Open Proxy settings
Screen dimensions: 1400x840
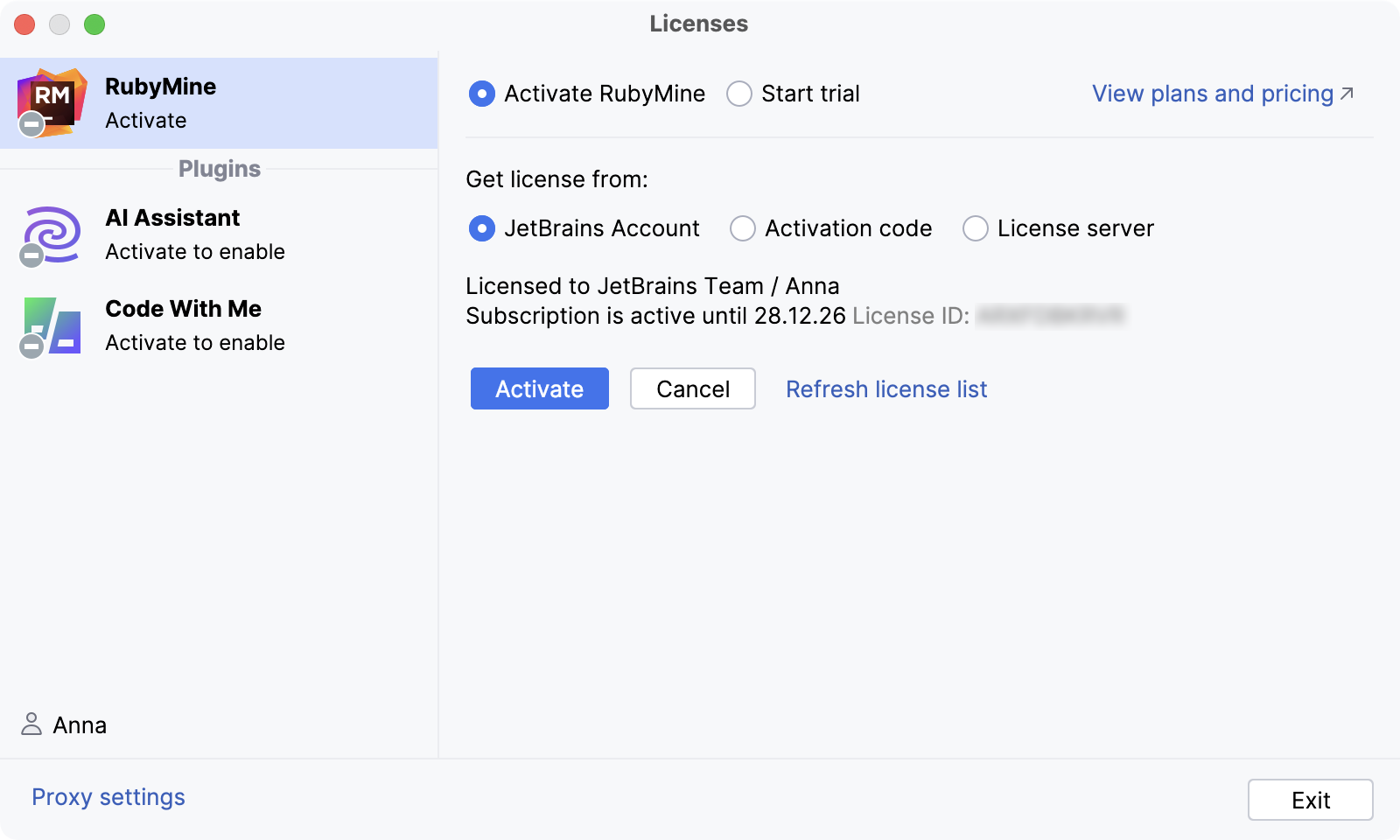coord(108,796)
